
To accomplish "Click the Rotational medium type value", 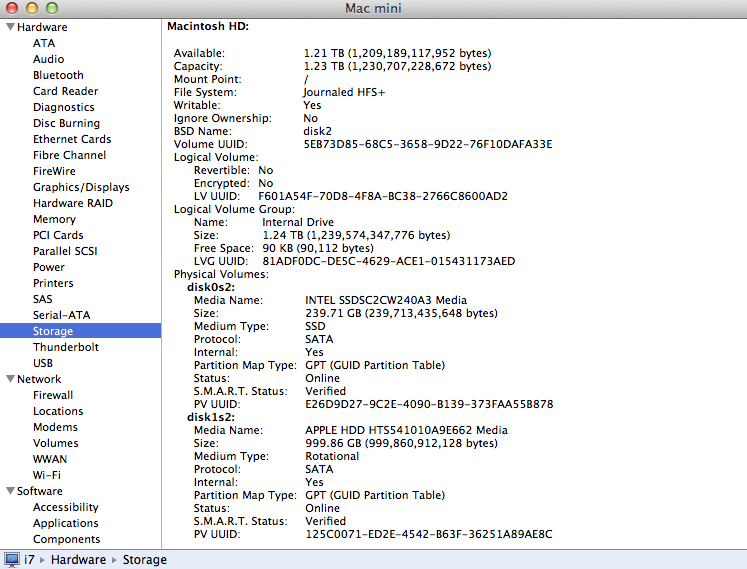I will (x=332, y=456).
